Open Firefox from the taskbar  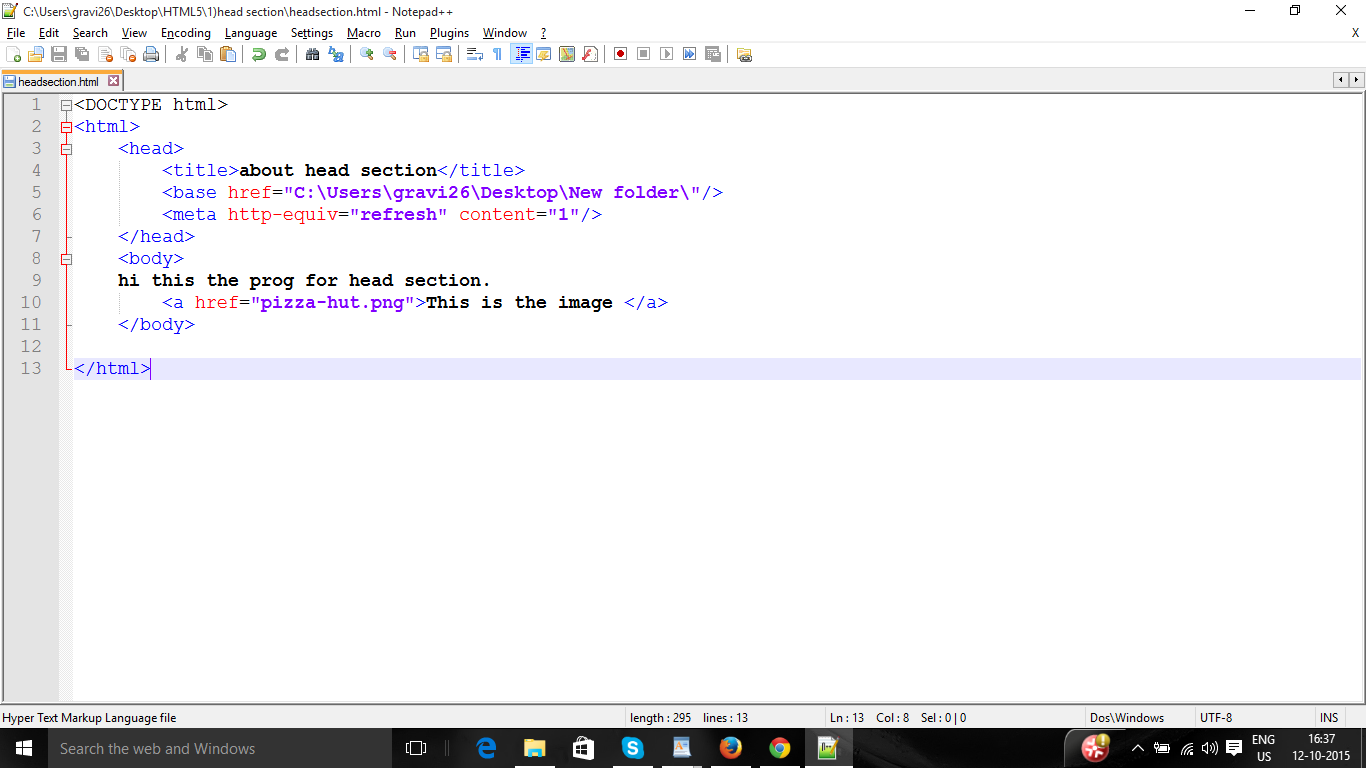click(731, 748)
